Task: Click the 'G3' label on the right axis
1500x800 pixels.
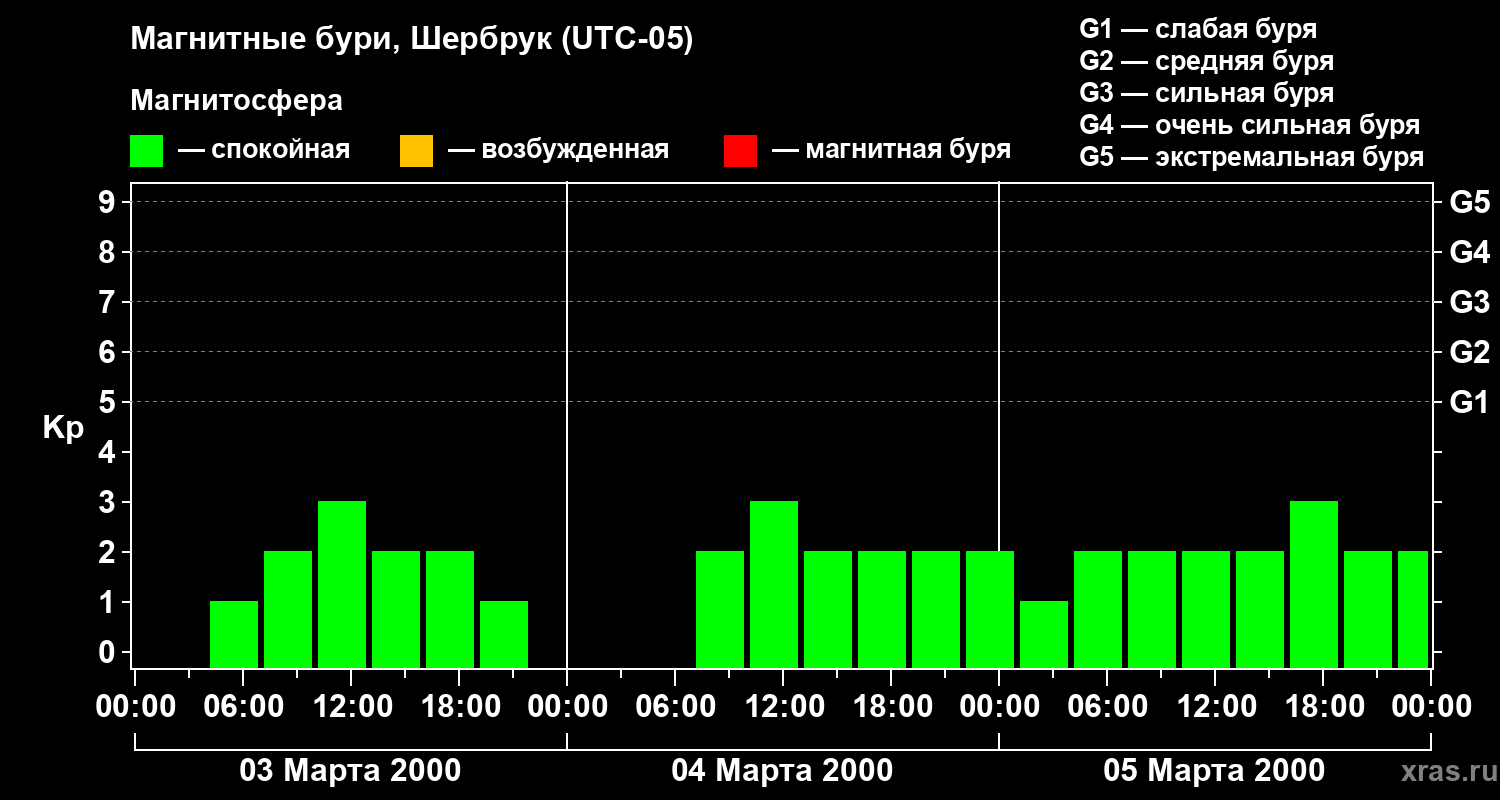Action: (1469, 302)
